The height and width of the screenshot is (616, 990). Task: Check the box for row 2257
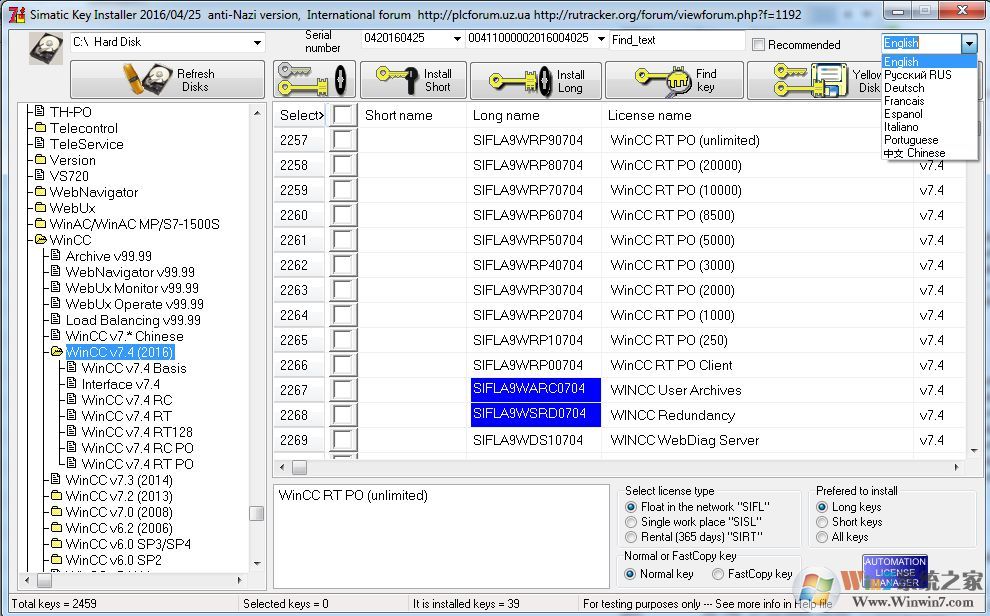tap(344, 140)
